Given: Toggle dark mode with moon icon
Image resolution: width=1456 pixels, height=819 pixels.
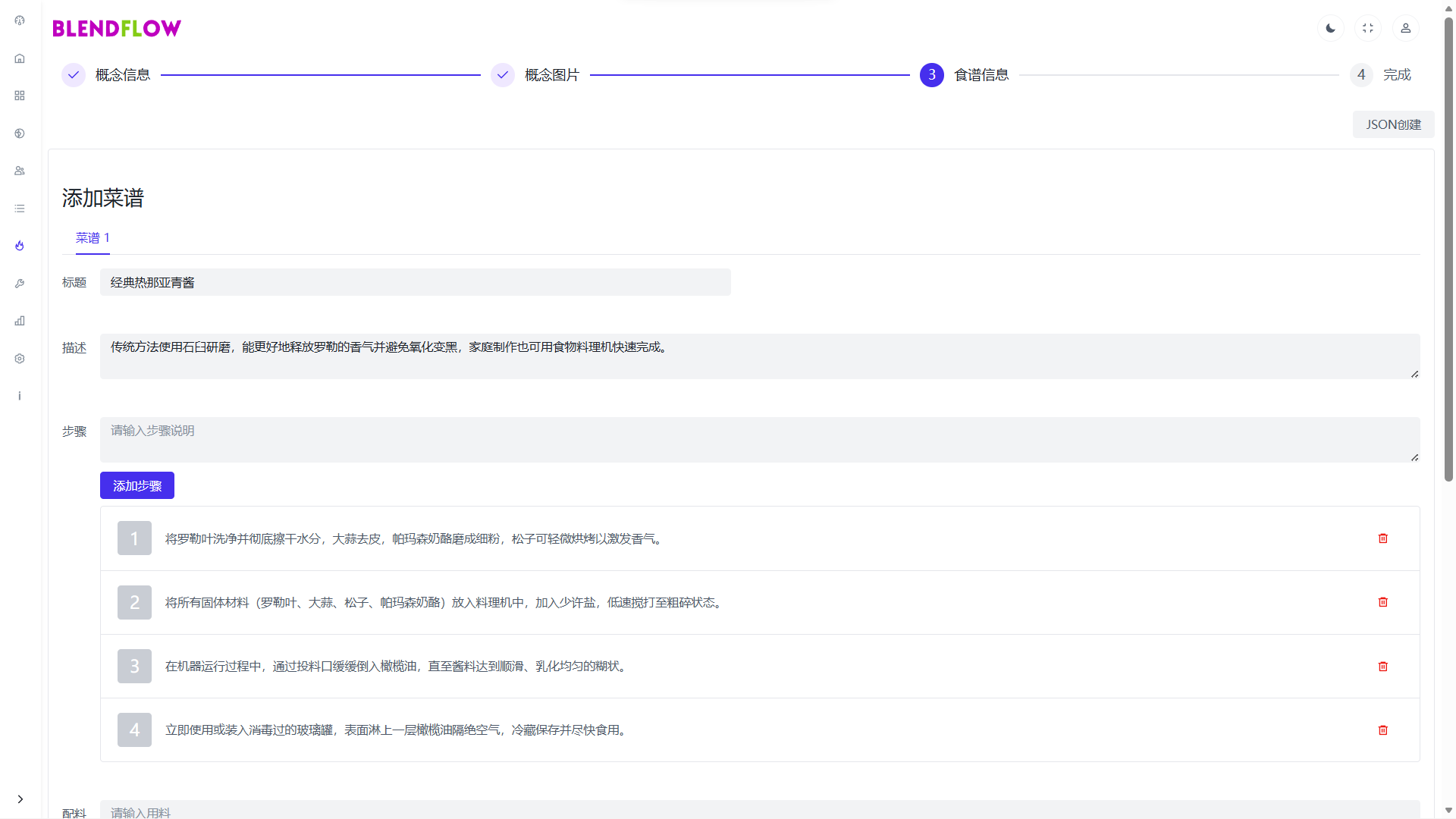Looking at the screenshot, I should pos(1330,28).
